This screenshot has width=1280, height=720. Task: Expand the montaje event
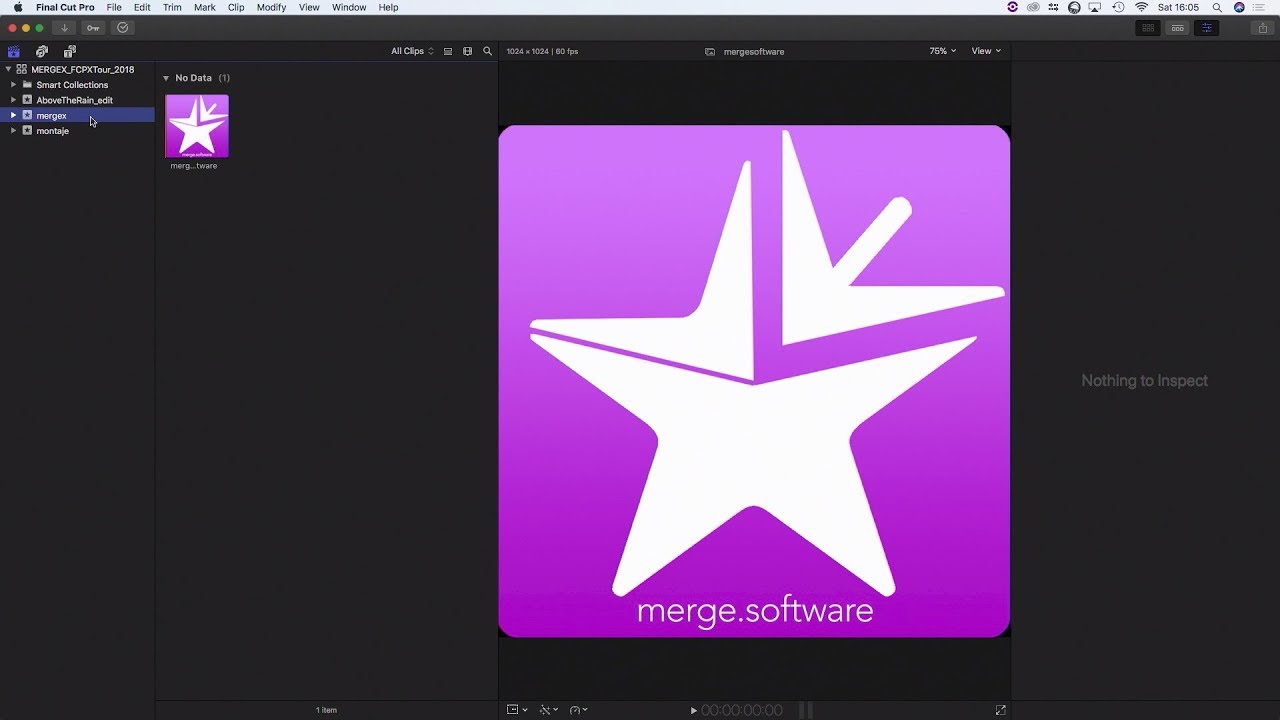pyautogui.click(x=13, y=131)
